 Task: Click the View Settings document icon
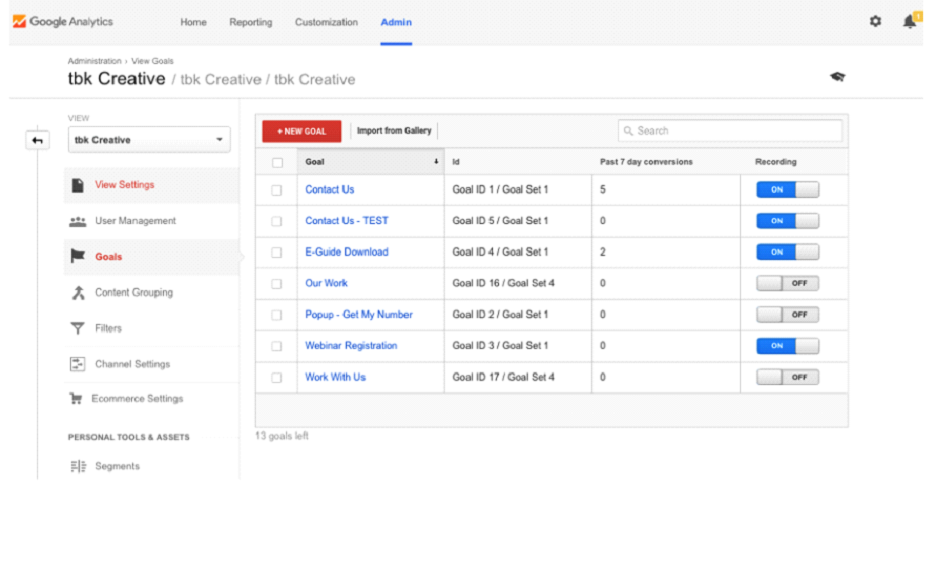(78, 185)
